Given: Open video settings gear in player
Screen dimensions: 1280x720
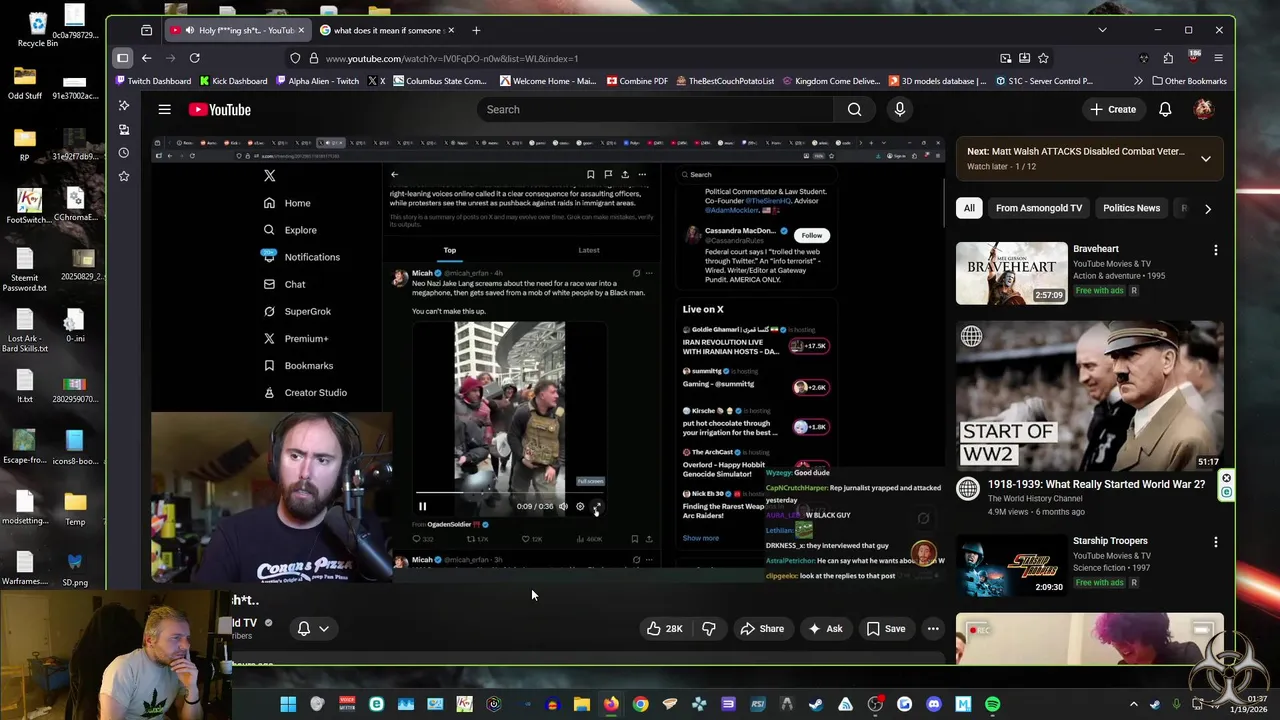Looking at the screenshot, I should click(x=580, y=507).
